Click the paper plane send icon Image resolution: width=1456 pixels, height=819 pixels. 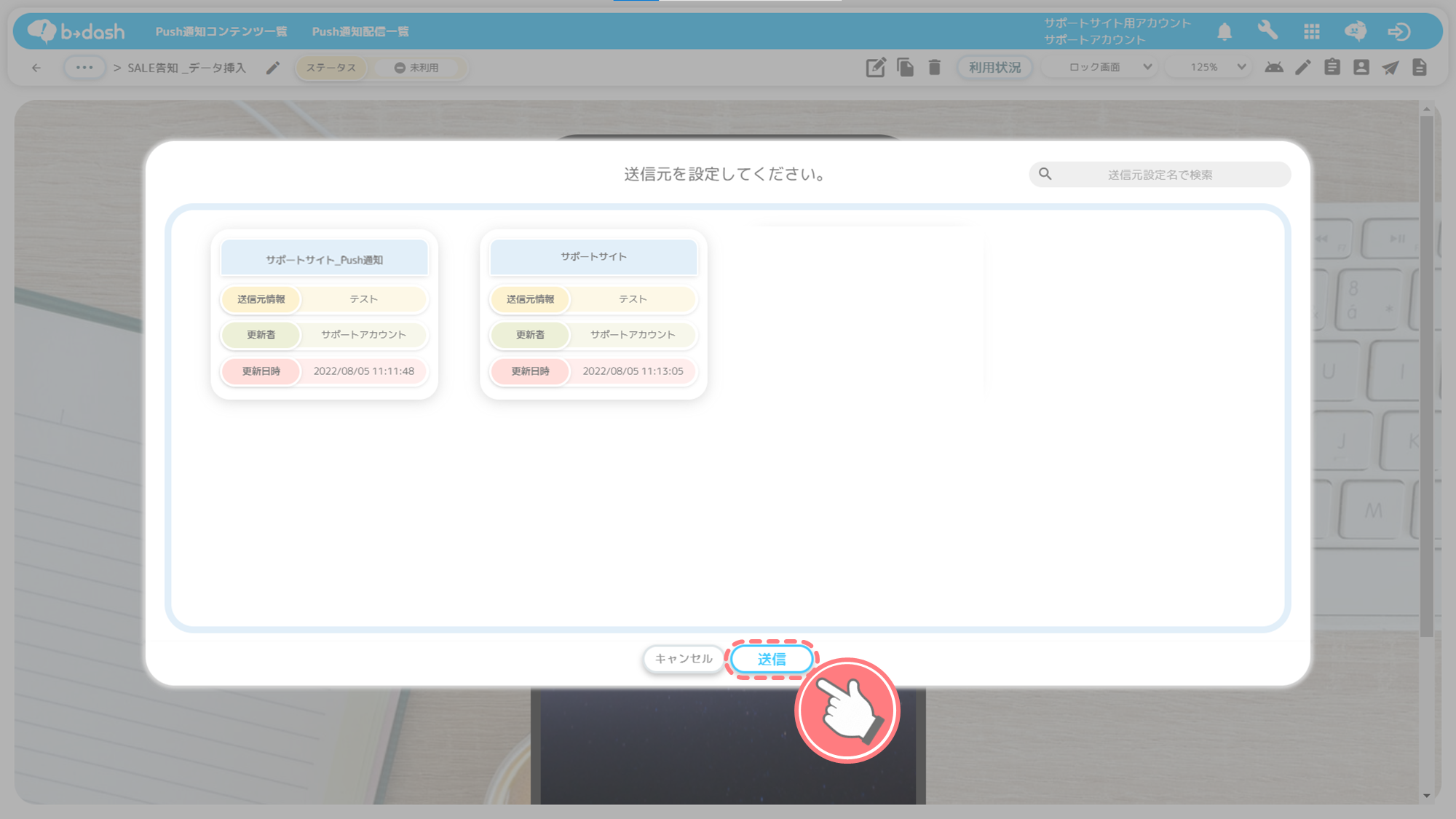tap(1390, 68)
